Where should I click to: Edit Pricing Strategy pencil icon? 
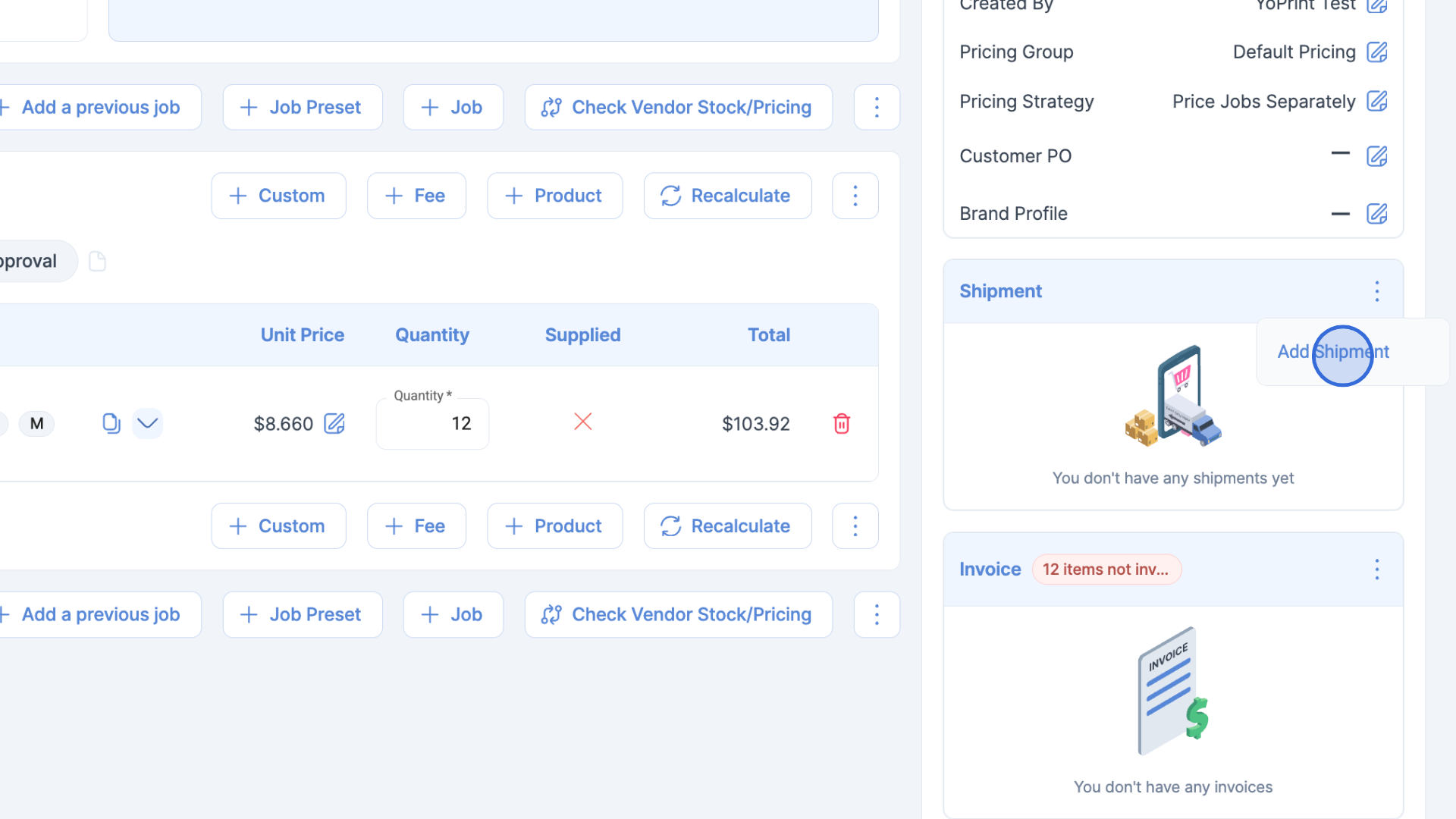1376,101
